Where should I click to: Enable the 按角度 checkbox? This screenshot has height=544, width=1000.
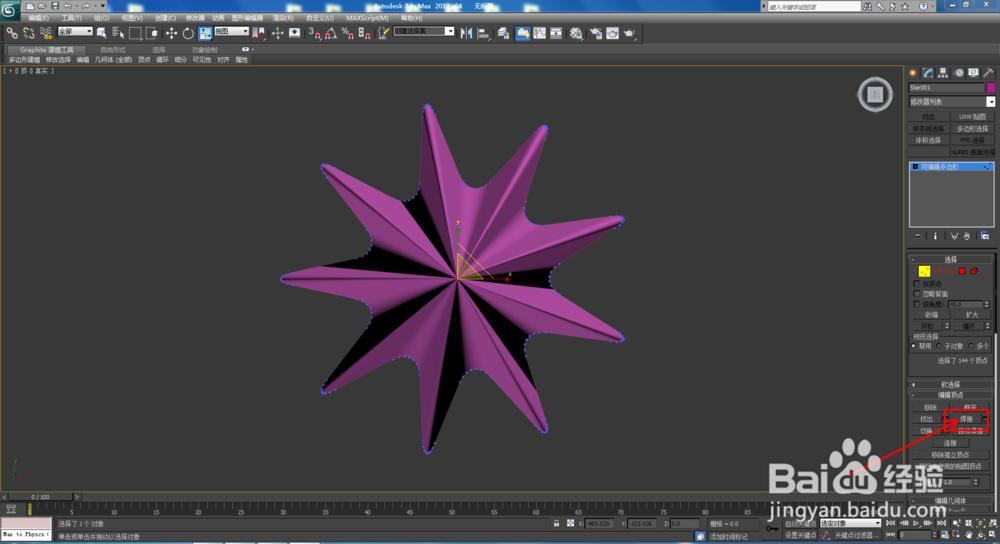917,304
